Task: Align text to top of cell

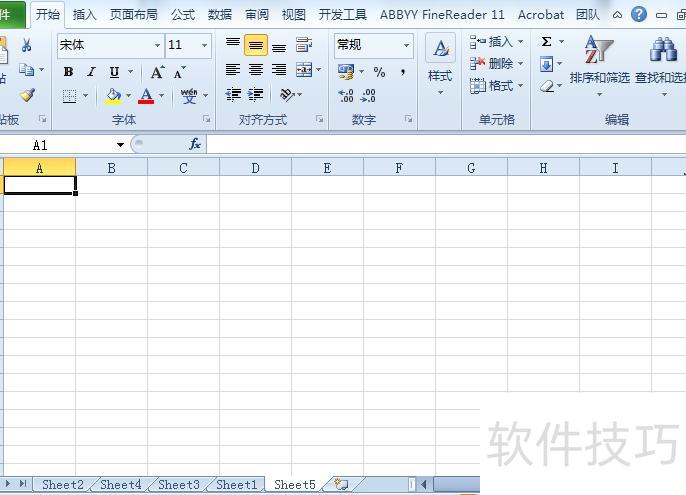Action: point(233,44)
